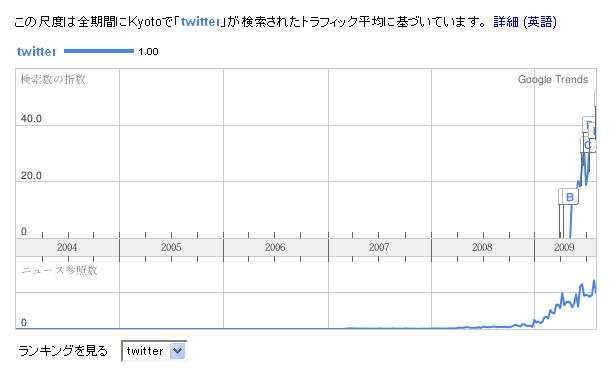The height and width of the screenshot is (375, 613).
Task: Select the news flag marker labeled B
Action: (570, 197)
